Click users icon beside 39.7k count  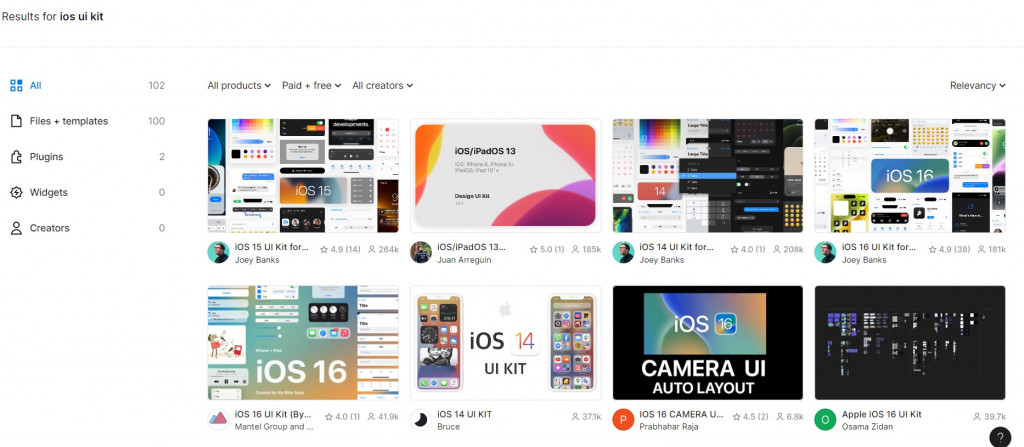pos(977,416)
